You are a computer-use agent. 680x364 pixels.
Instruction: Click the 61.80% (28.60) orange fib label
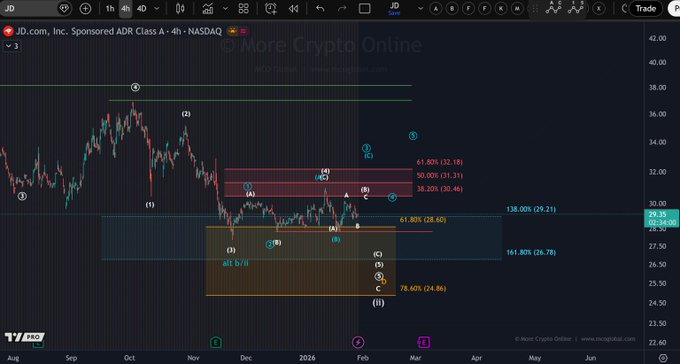pos(423,220)
